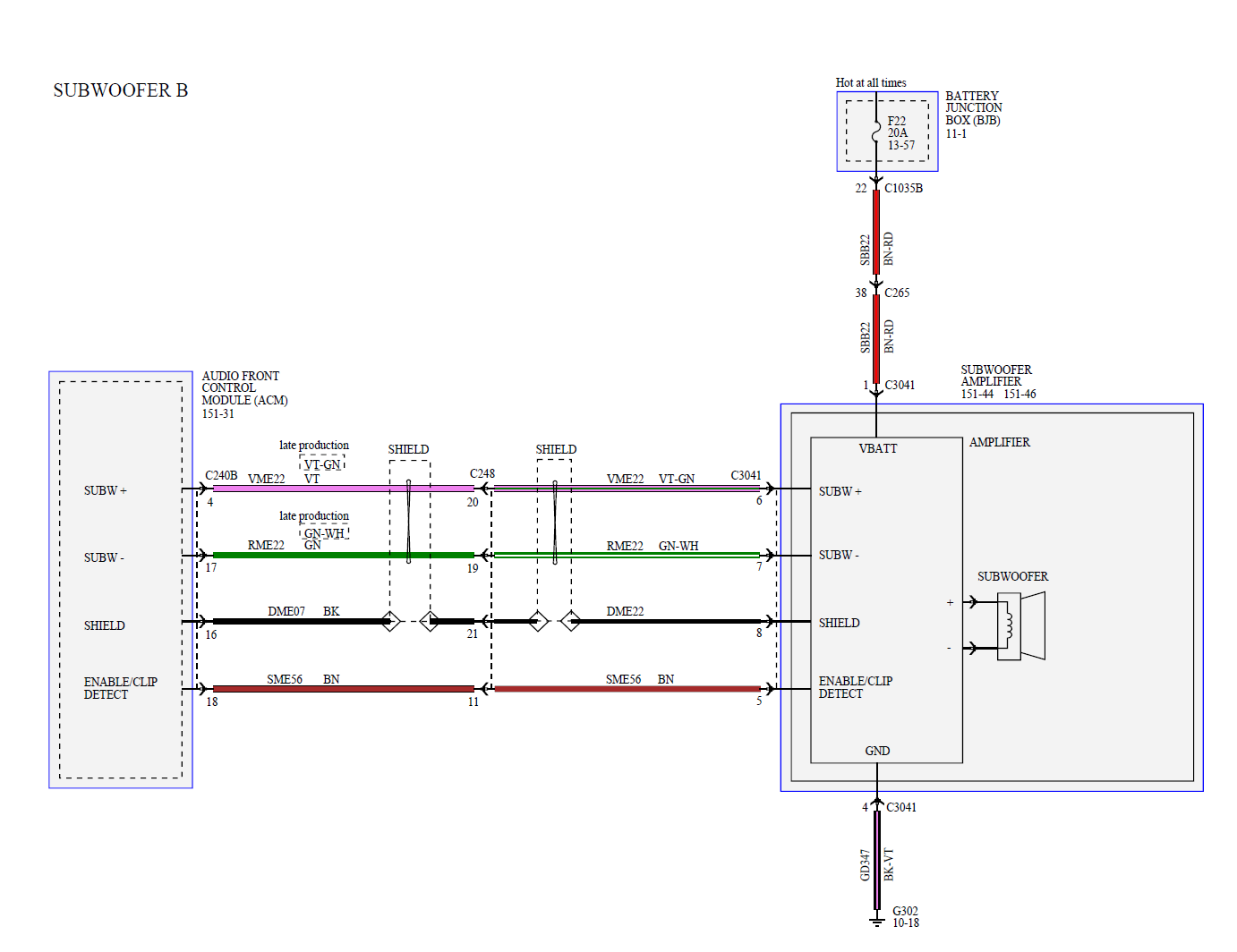
Task: Click the subwoofer speaker symbol
Action: point(1020,625)
